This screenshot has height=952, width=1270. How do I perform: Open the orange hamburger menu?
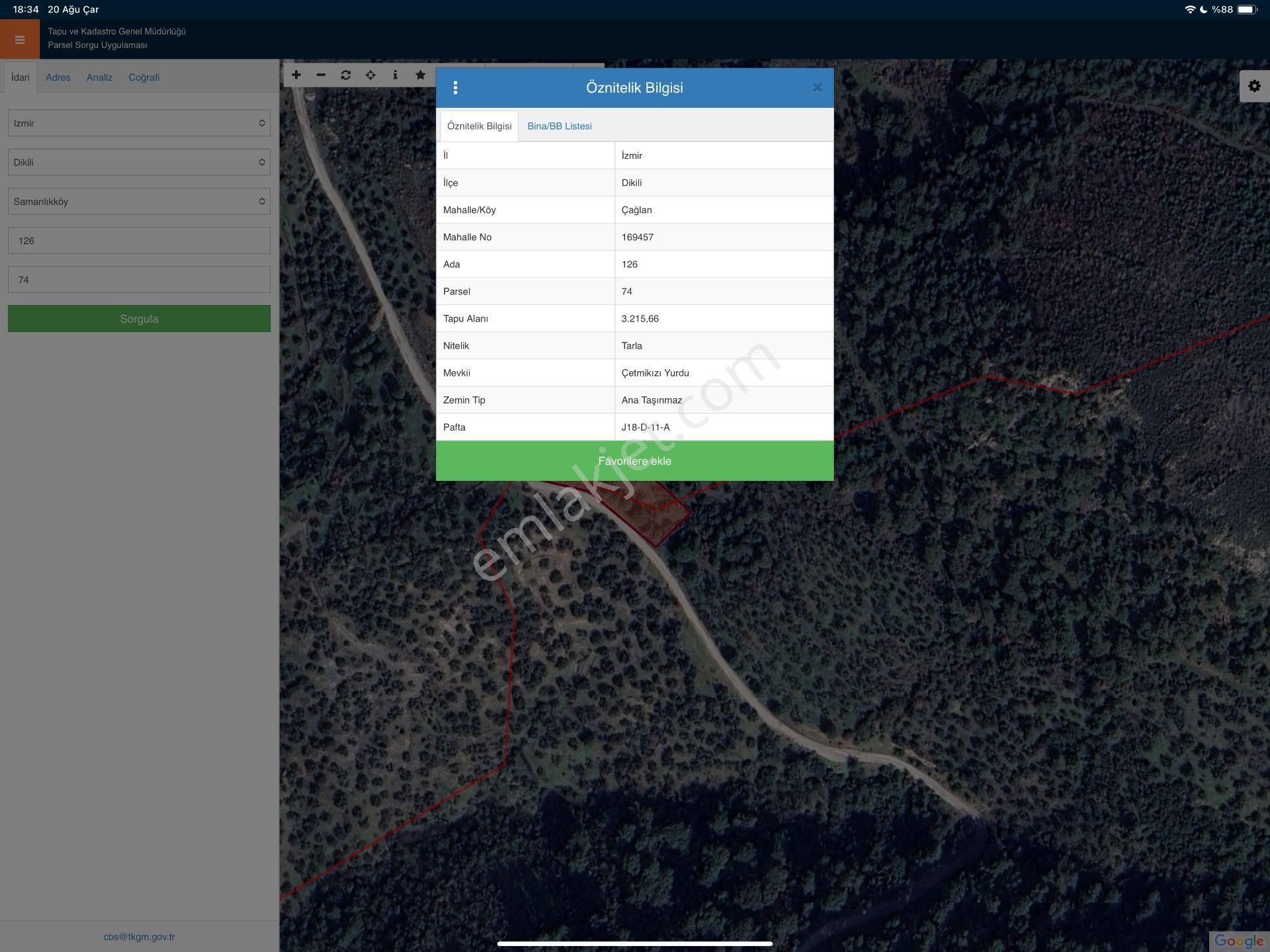click(x=20, y=40)
